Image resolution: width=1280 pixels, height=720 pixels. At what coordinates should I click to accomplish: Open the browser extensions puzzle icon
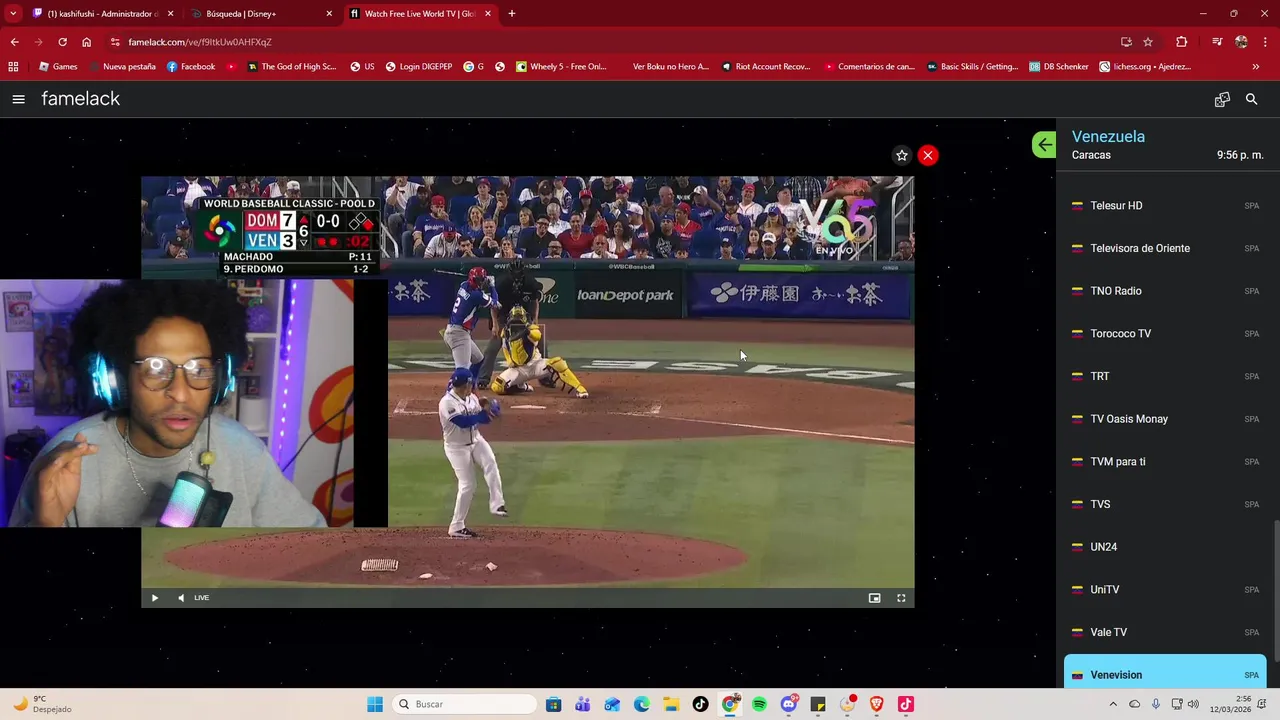[x=1182, y=42]
